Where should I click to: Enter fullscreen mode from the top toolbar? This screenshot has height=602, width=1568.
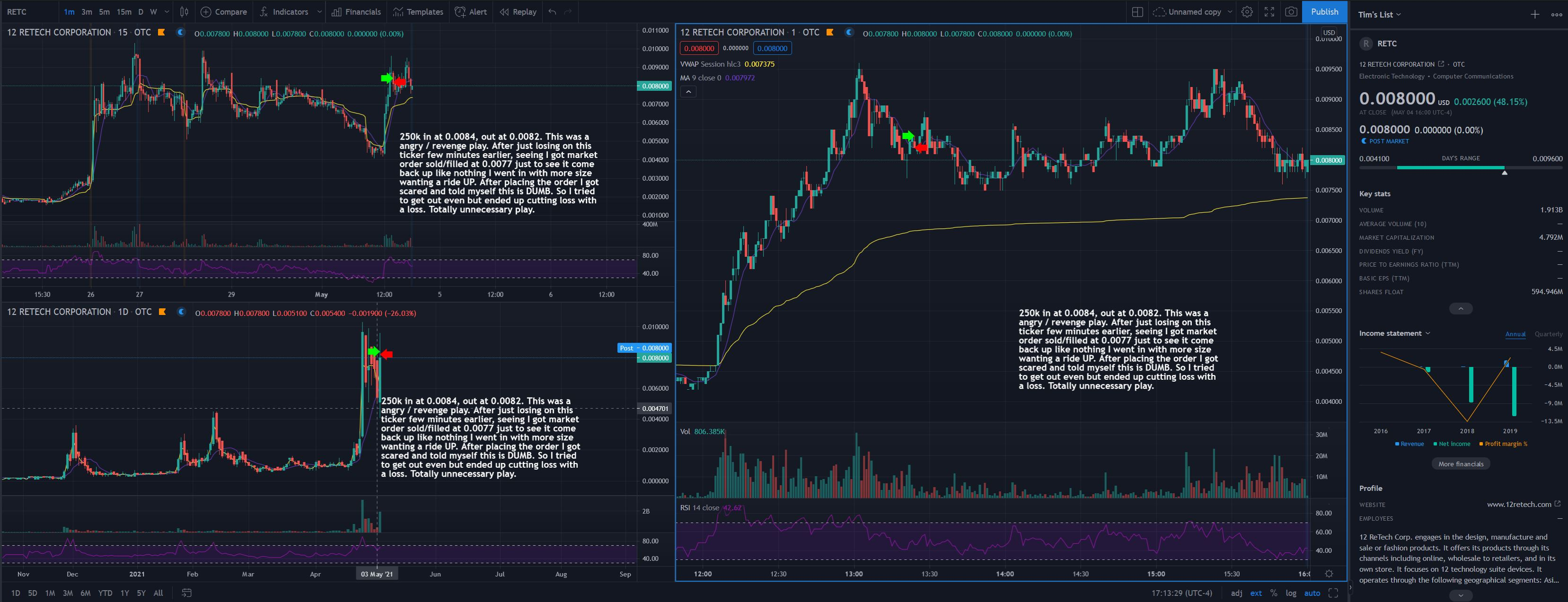tap(1269, 11)
